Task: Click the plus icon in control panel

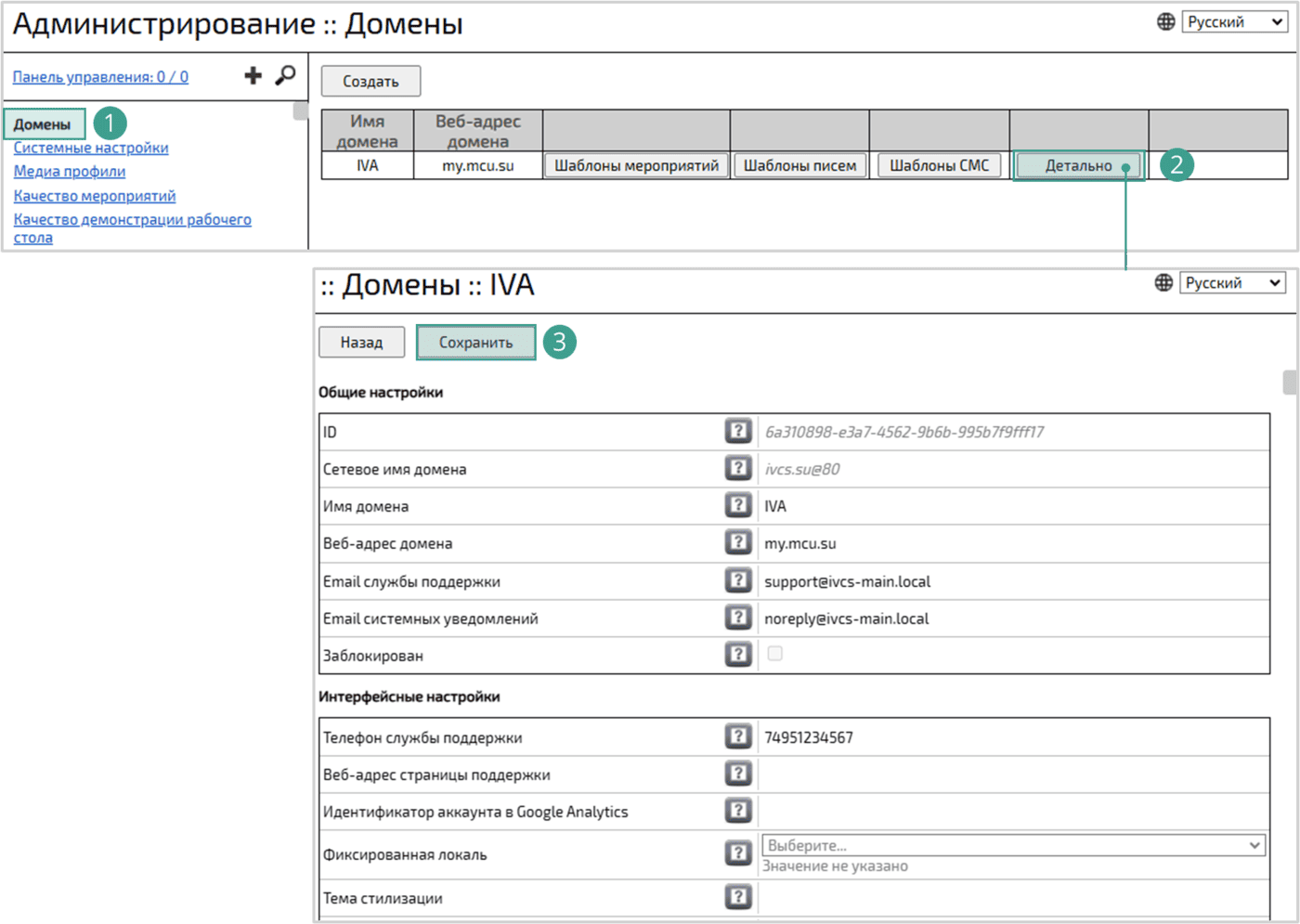Action: [x=253, y=75]
